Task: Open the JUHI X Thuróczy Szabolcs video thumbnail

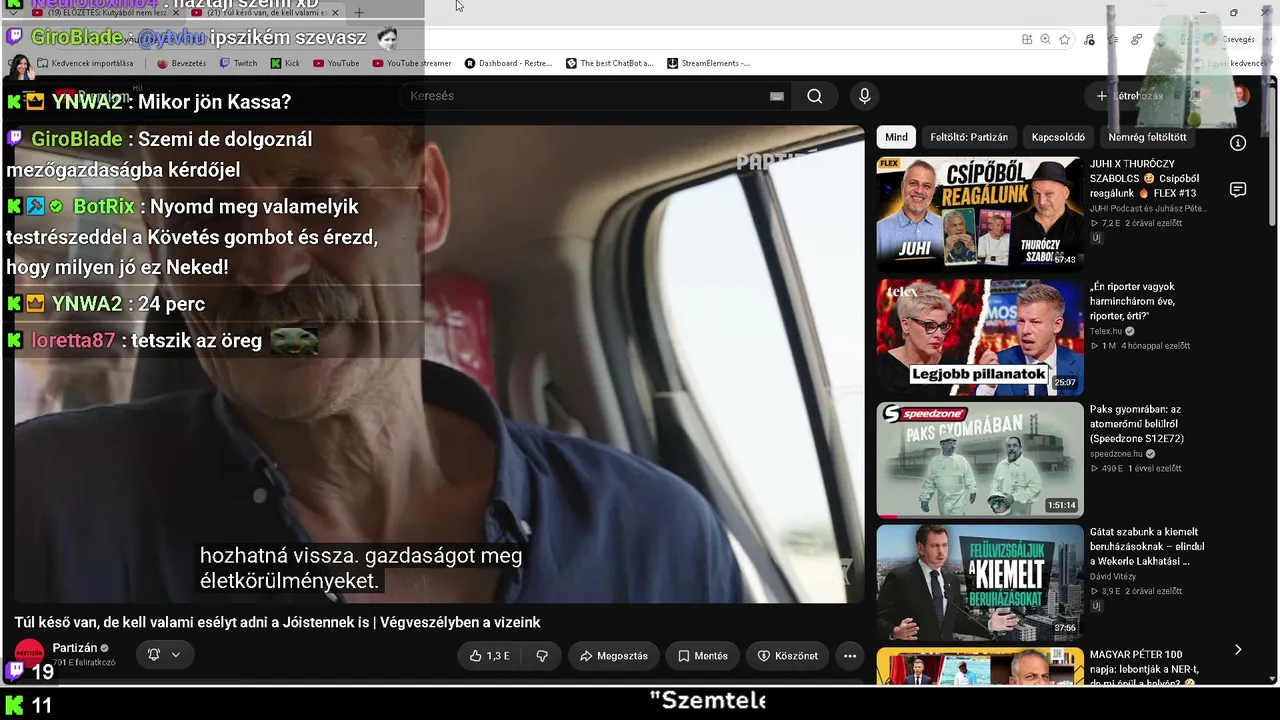Action: click(x=980, y=214)
